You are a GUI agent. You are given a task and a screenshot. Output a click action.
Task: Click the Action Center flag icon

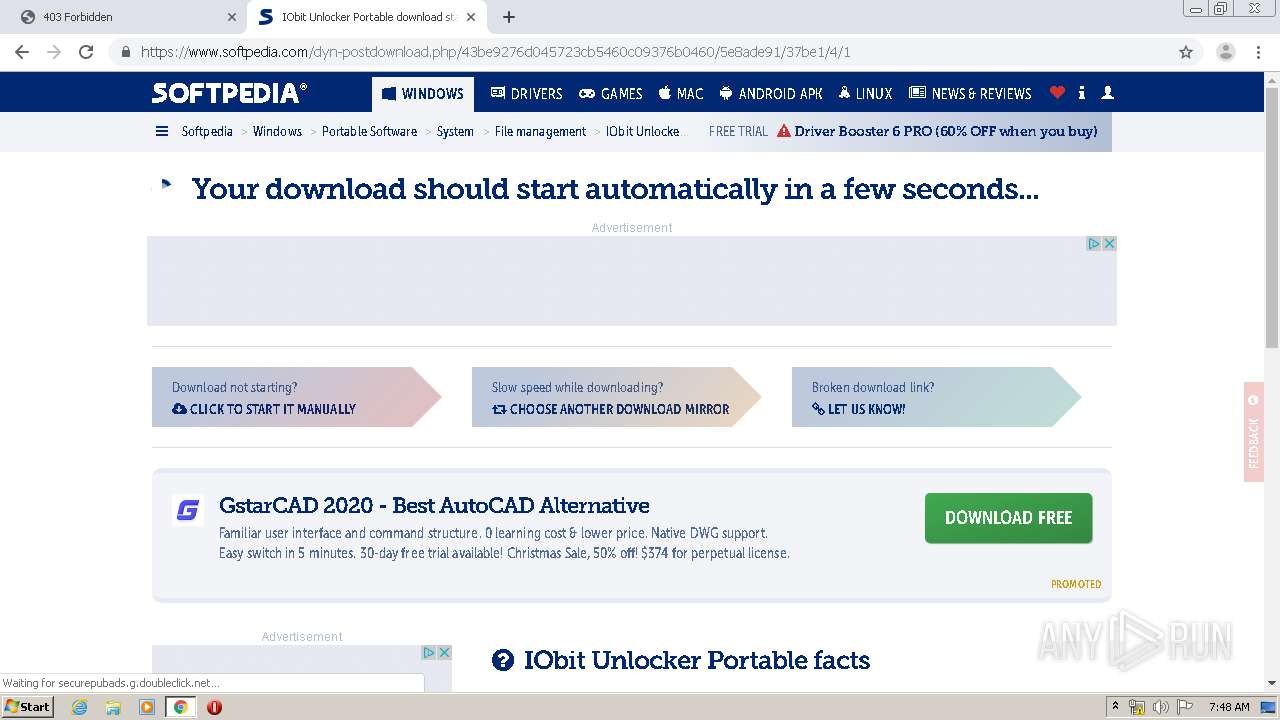coord(1184,707)
